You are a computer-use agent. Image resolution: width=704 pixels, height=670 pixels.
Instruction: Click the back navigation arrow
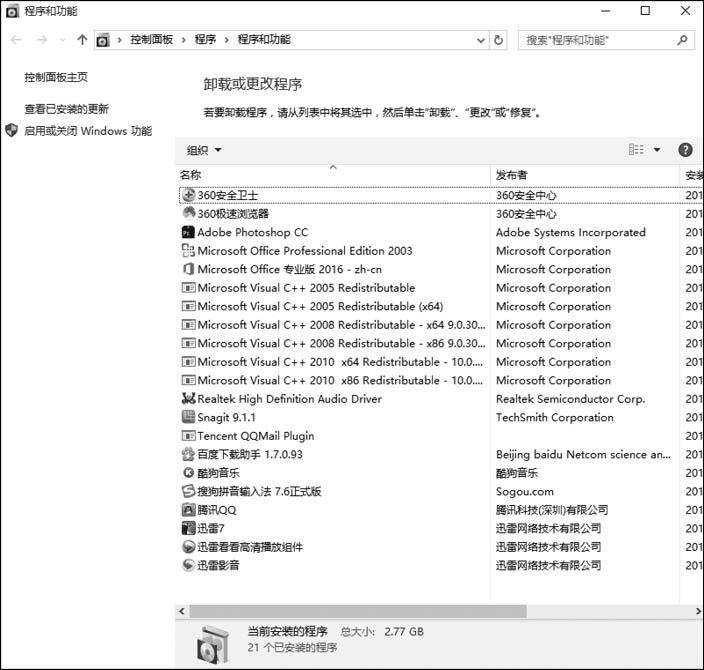click(16, 40)
